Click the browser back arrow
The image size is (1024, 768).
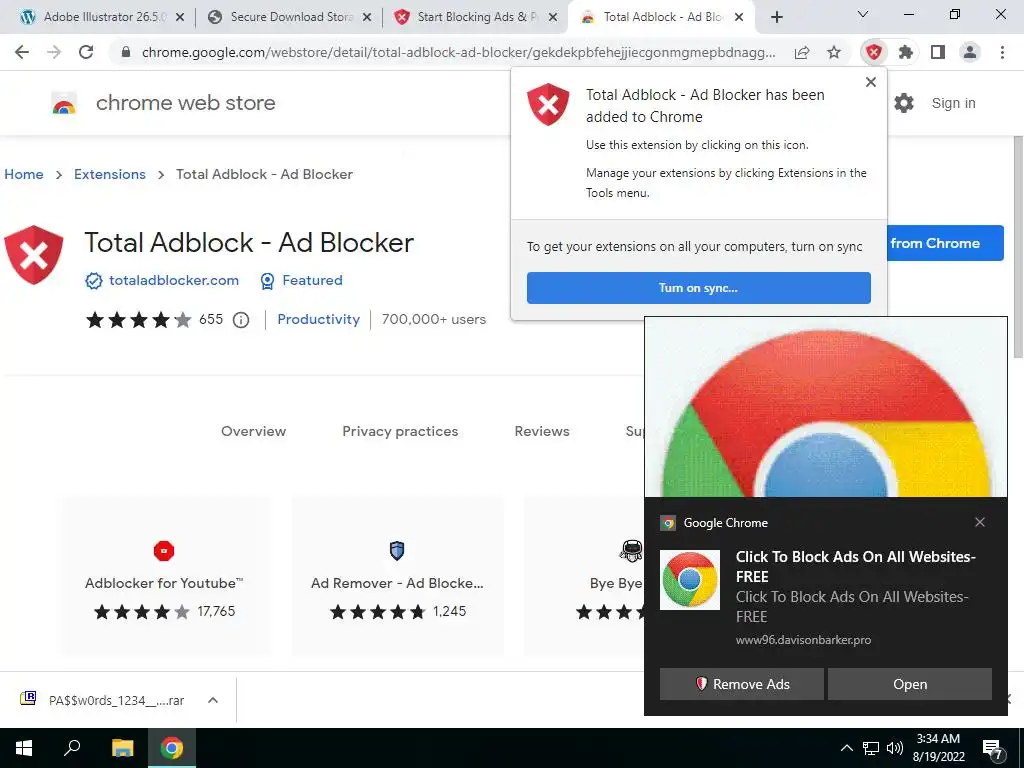tap(22, 52)
